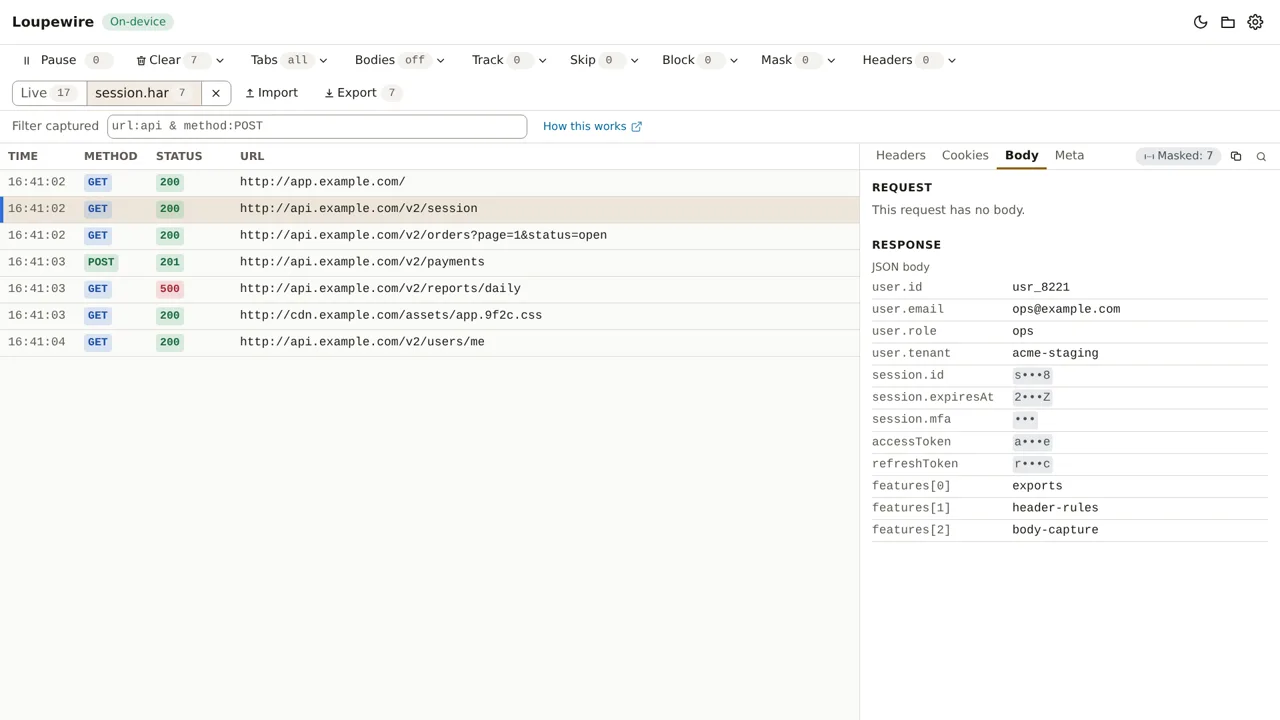Select the cdn app.9f2c.css request row
The width and height of the screenshot is (1280, 720).
[429, 315]
